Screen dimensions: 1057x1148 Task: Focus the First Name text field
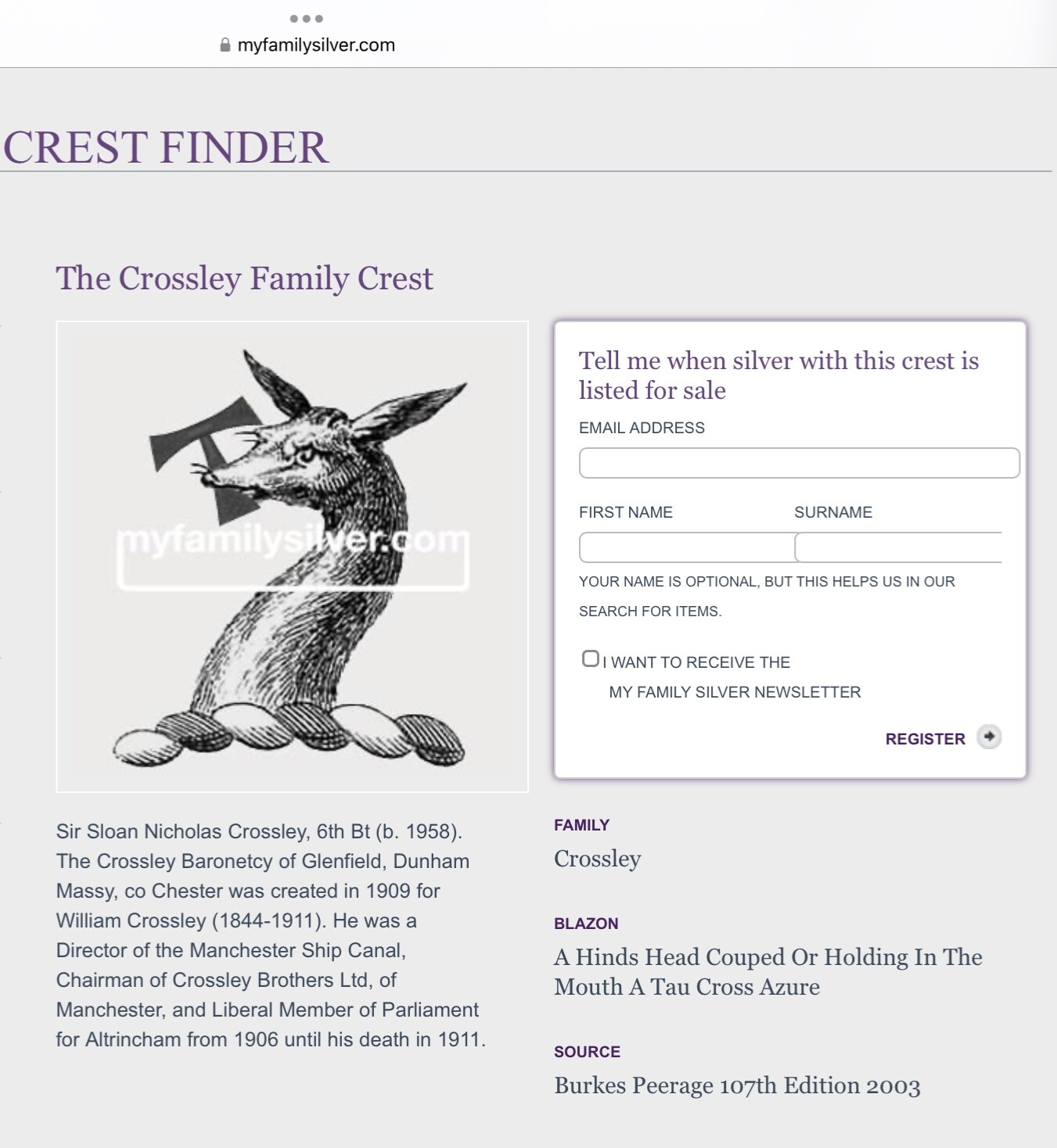[687, 547]
